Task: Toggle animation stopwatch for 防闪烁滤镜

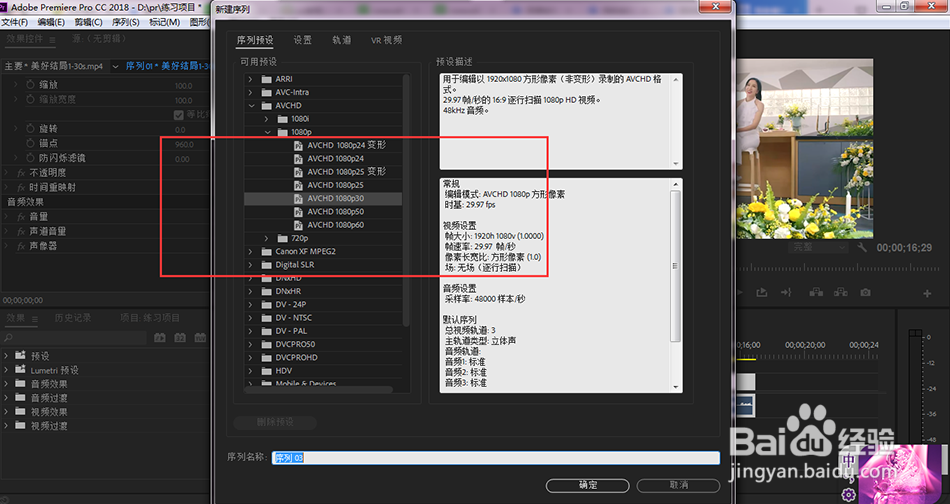Action: pos(30,158)
